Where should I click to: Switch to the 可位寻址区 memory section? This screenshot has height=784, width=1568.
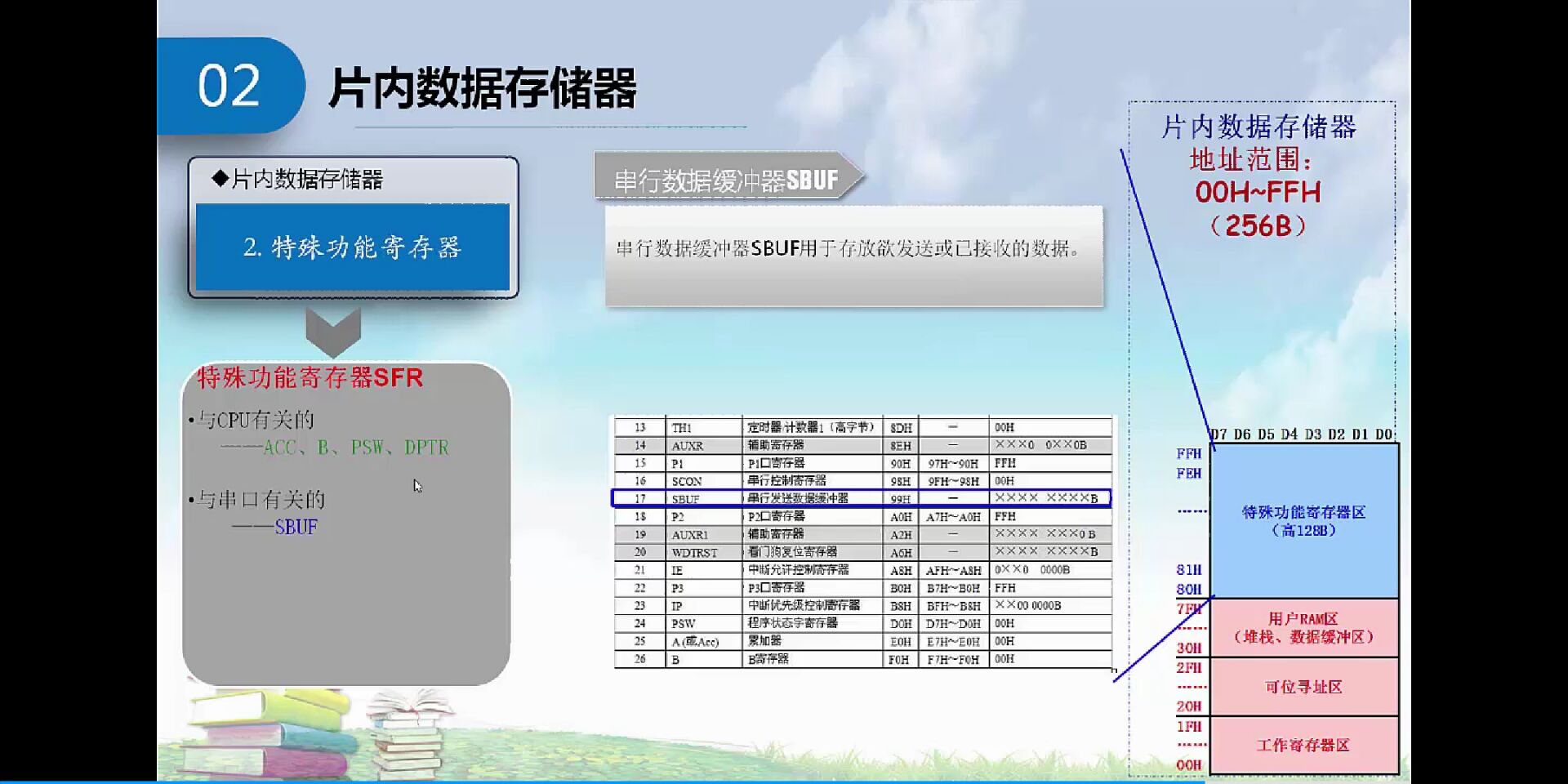(1304, 686)
